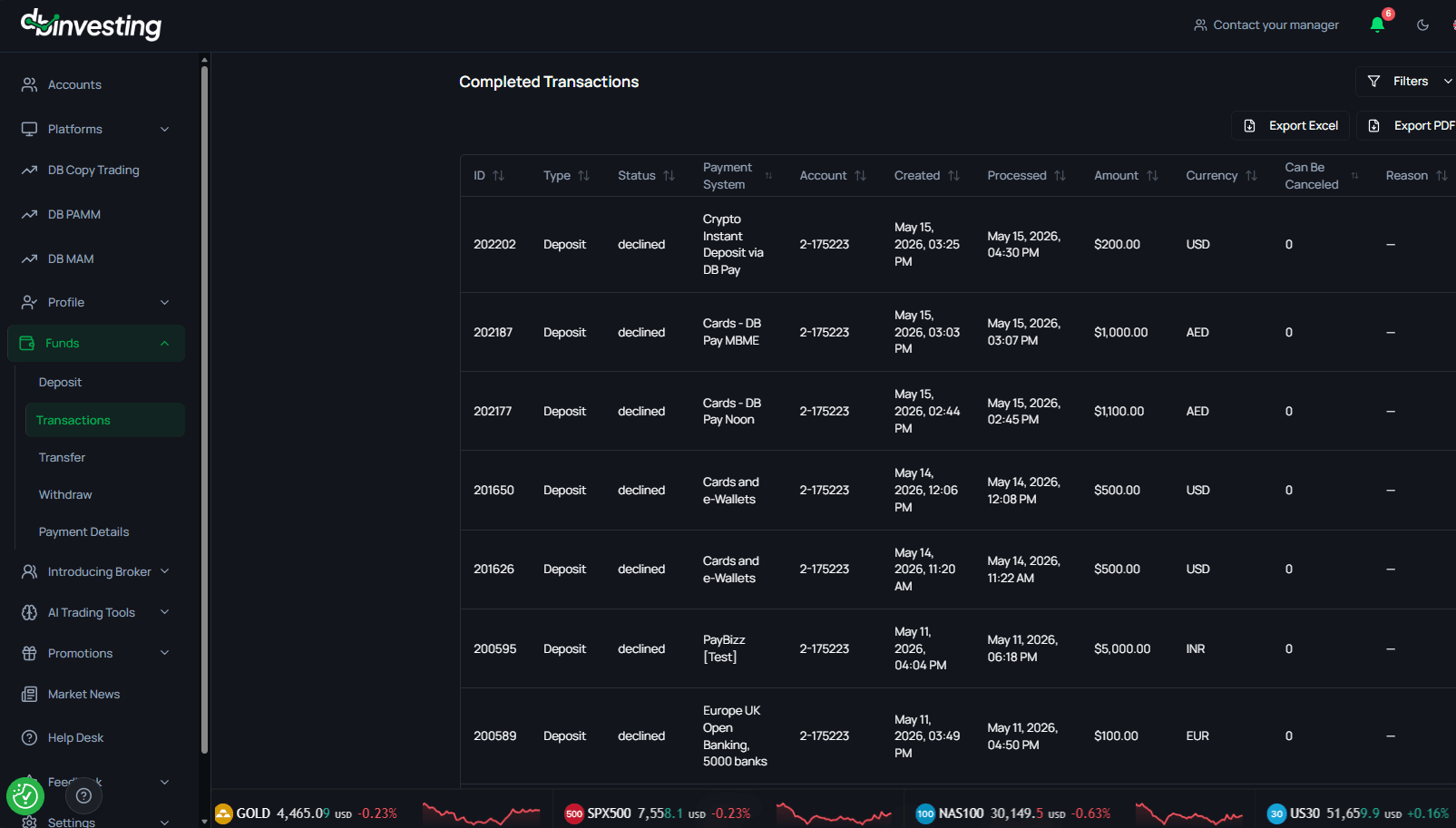
Task: Expand the AI Trading Tools chevron
Action: pos(164,612)
